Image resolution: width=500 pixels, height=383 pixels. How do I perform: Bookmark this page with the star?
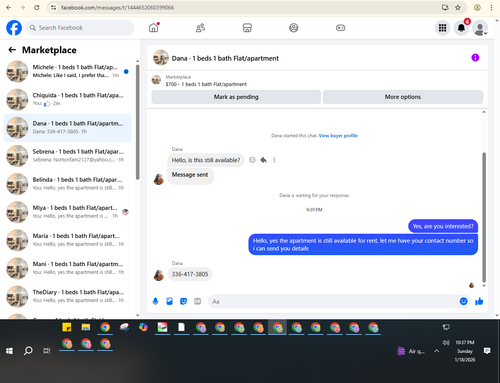pyautogui.click(x=458, y=7)
